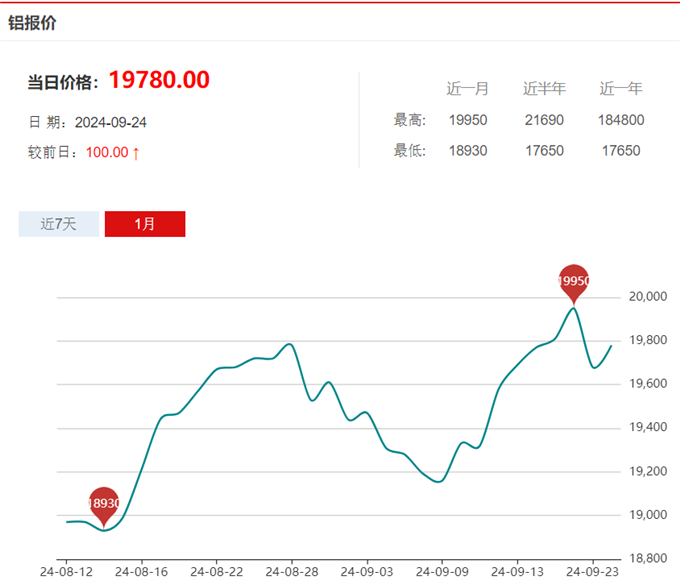The image size is (680, 580).
Task: Switch to the 近7天 tab
Action: point(59,224)
